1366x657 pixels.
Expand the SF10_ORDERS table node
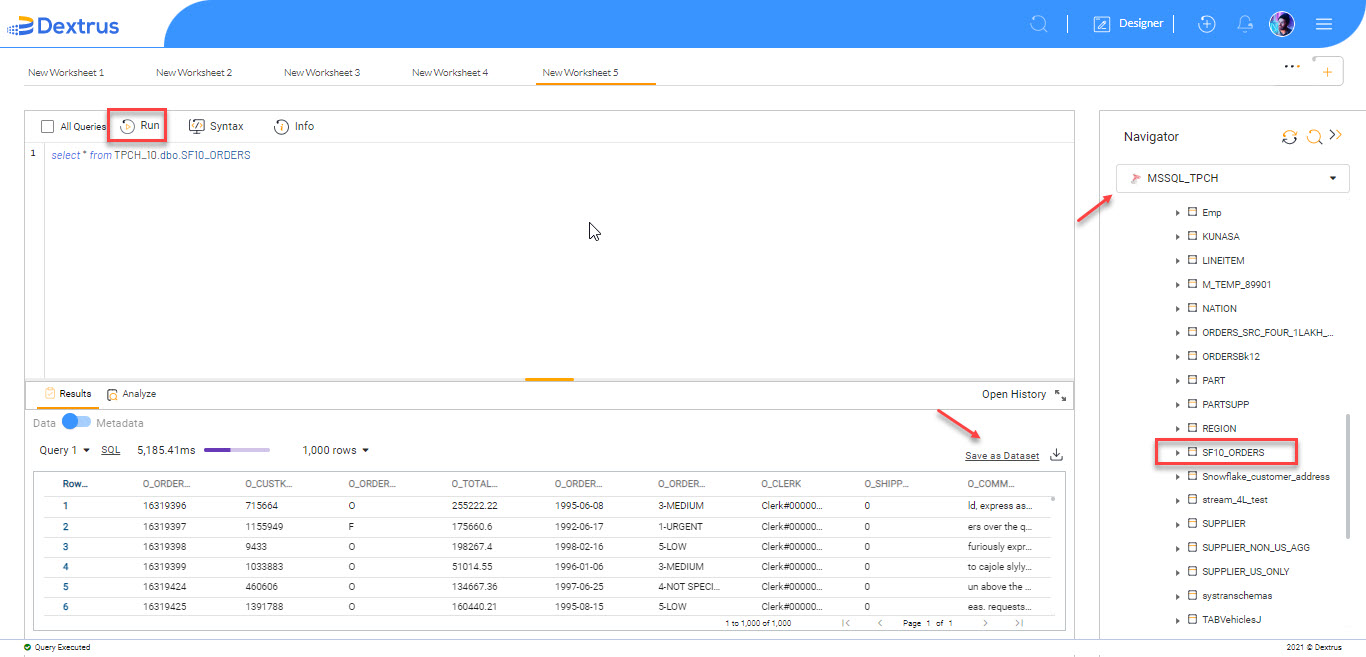tap(1178, 453)
